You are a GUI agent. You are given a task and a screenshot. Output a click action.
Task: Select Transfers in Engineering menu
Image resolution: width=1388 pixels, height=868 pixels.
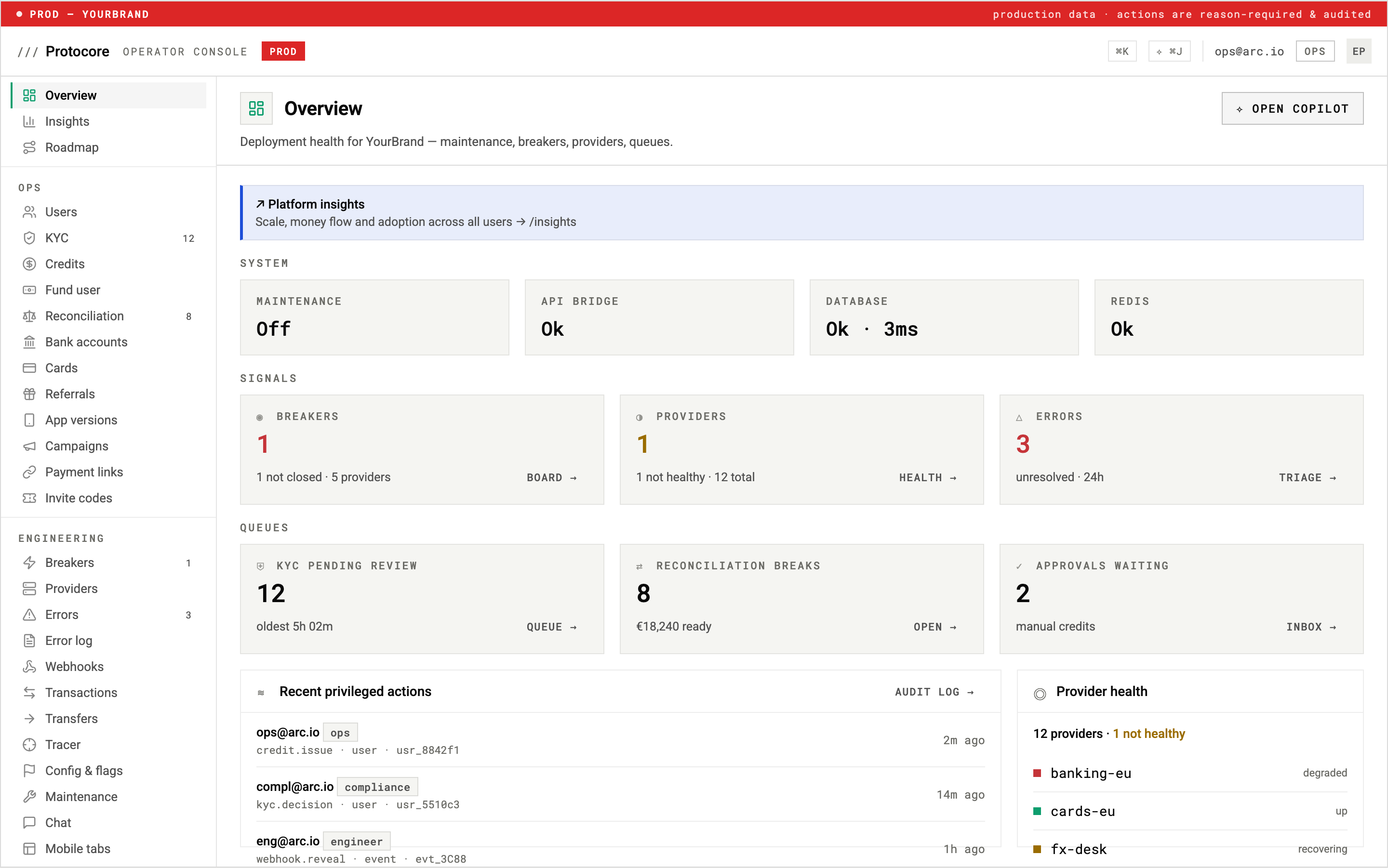pyautogui.click(x=108, y=719)
